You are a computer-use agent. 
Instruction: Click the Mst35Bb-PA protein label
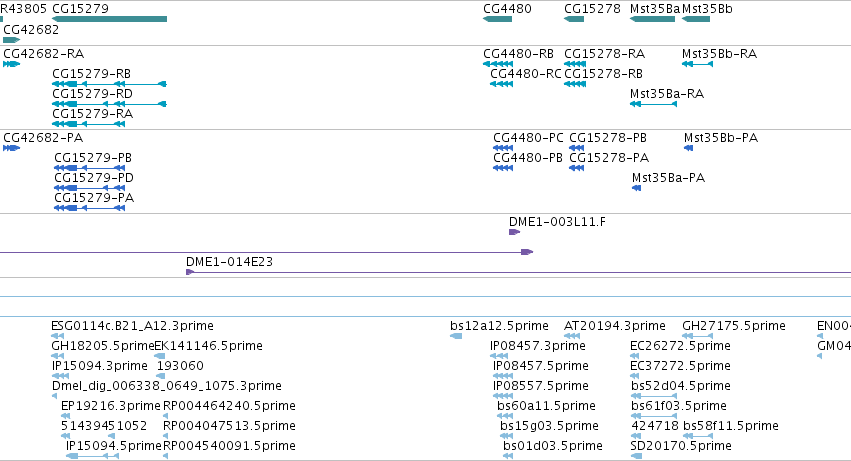[x=721, y=138]
